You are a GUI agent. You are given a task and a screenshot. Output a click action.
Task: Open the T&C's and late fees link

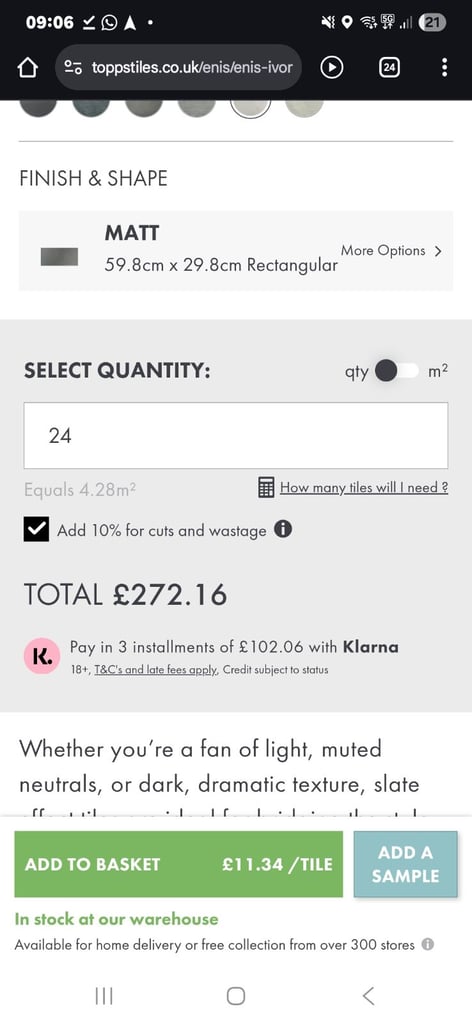[x=156, y=670]
